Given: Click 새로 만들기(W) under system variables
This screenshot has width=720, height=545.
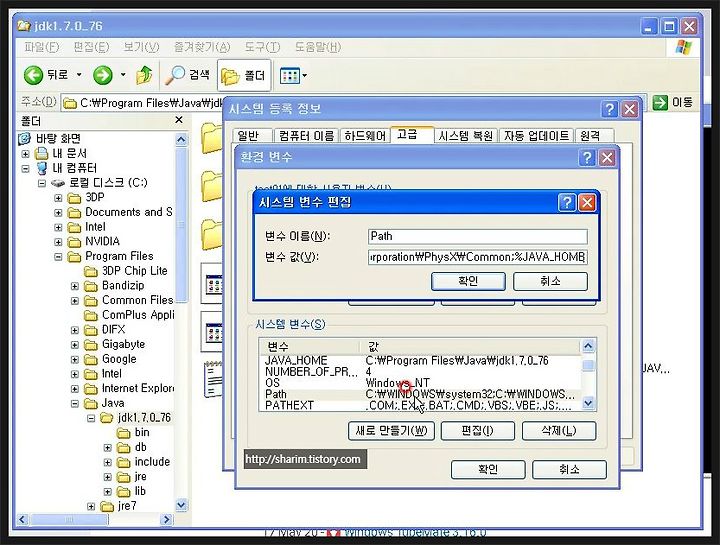Looking at the screenshot, I should [391, 431].
